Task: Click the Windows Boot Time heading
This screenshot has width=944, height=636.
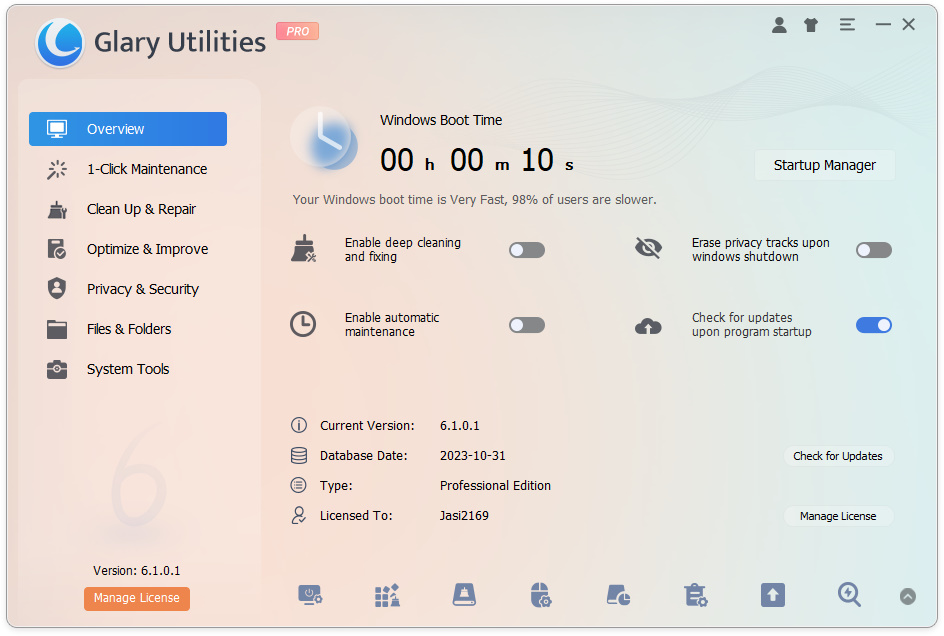Action: 441,120
